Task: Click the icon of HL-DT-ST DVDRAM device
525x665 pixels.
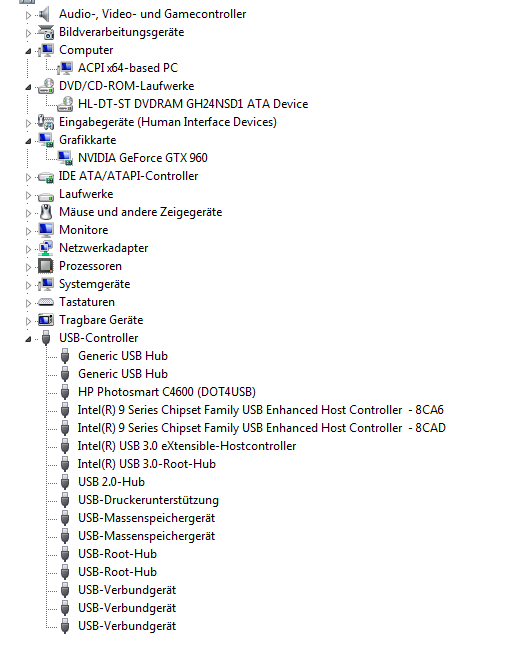Action: coord(65,104)
